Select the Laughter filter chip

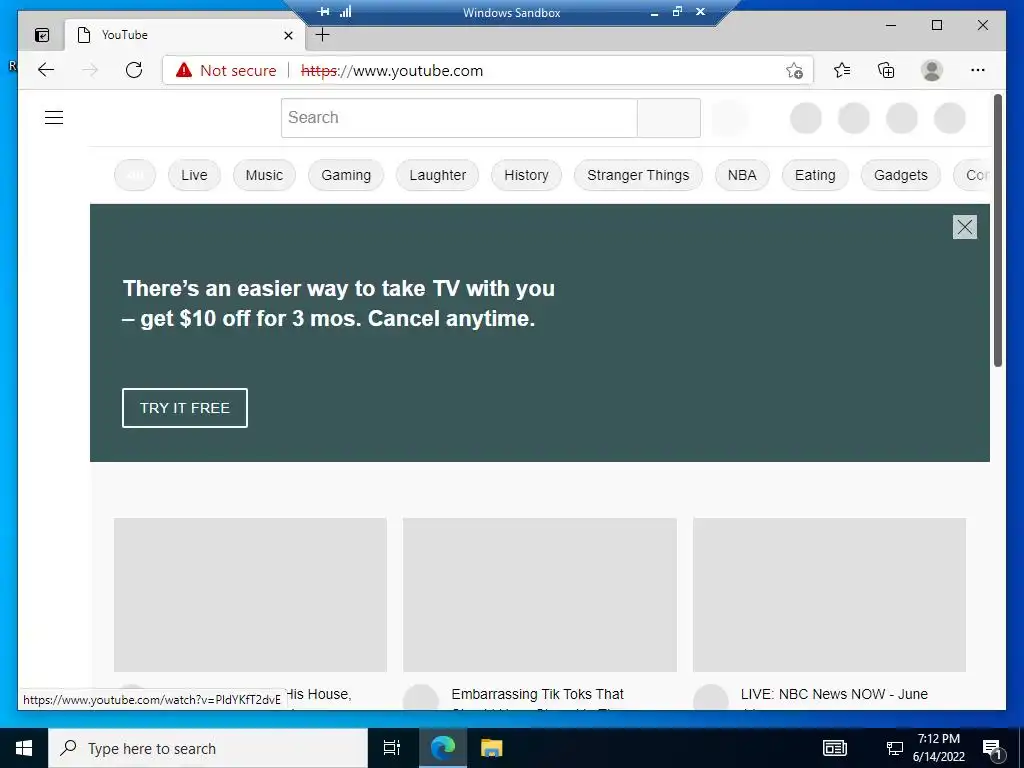(438, 175)
